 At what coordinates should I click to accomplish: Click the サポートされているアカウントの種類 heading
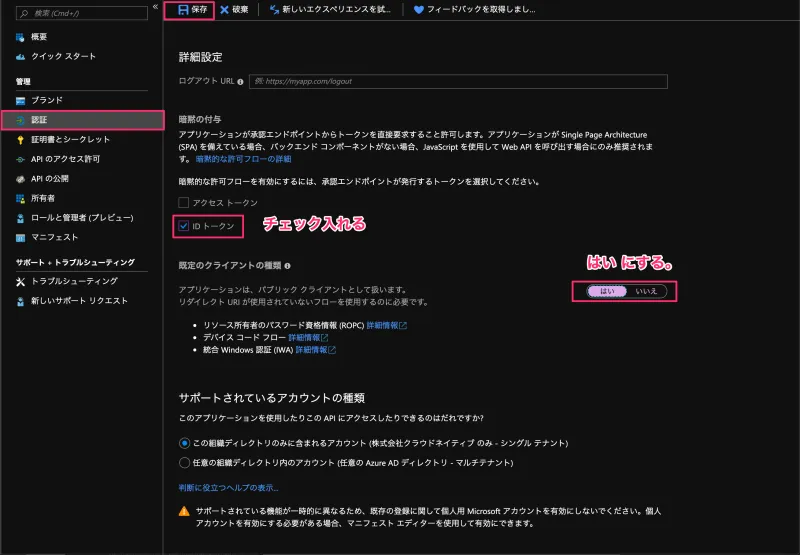(271, 398)
